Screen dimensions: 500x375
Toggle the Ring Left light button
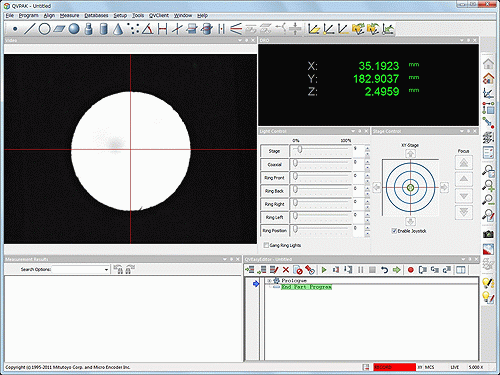pos(274,217)
